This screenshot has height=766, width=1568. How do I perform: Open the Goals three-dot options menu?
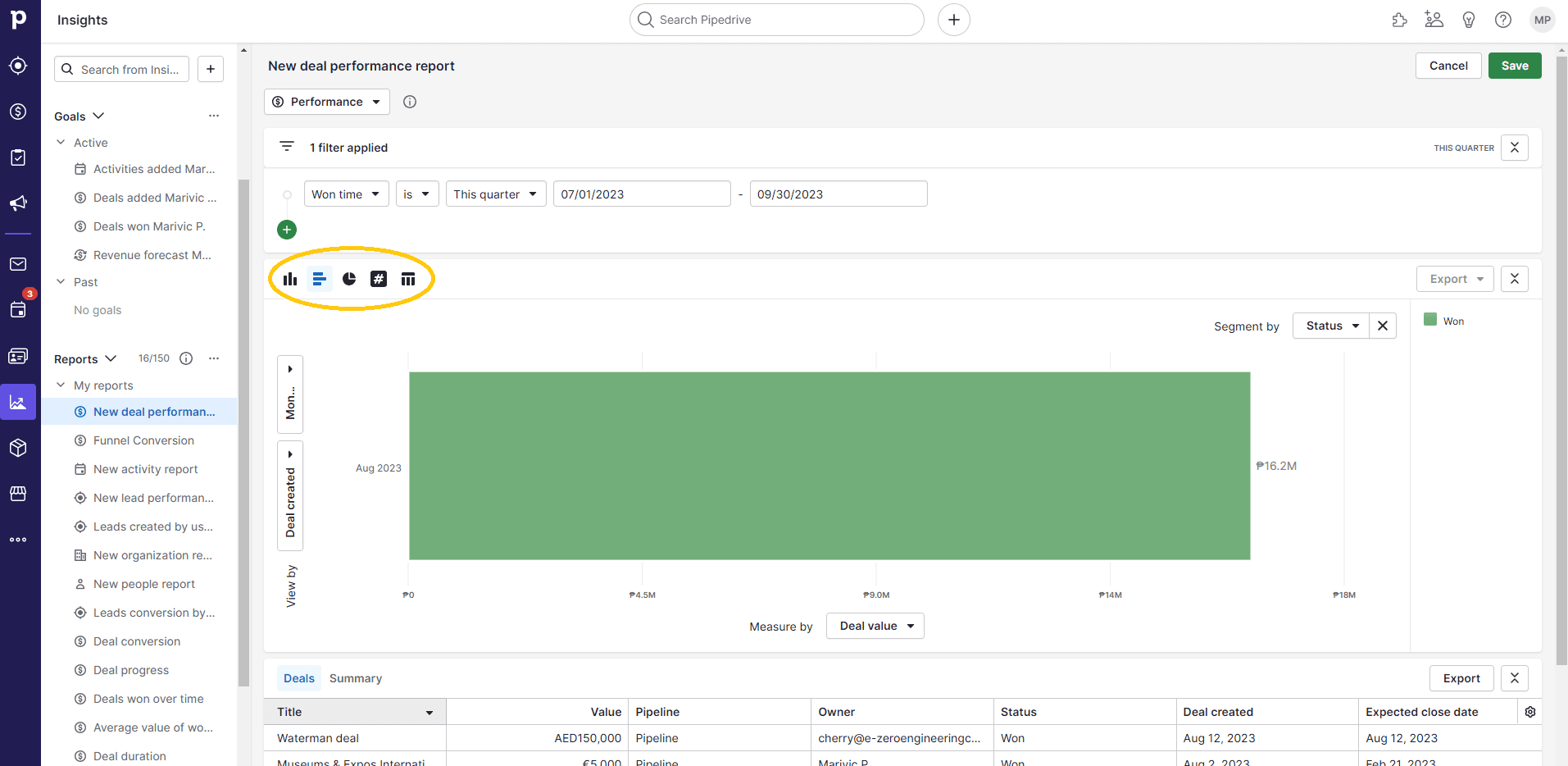point(214,116)
